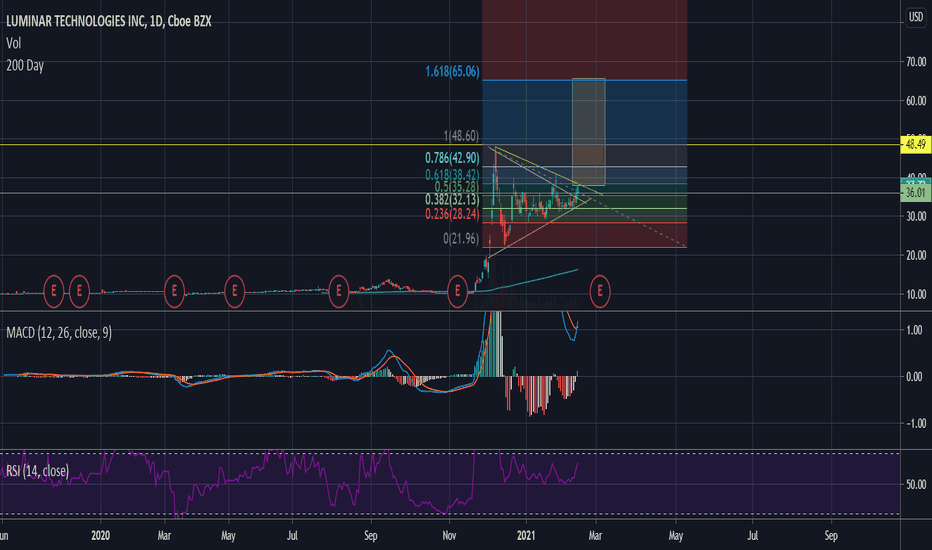Click the 10.00 price axis label
932x550 pixels.
[916, 294]
